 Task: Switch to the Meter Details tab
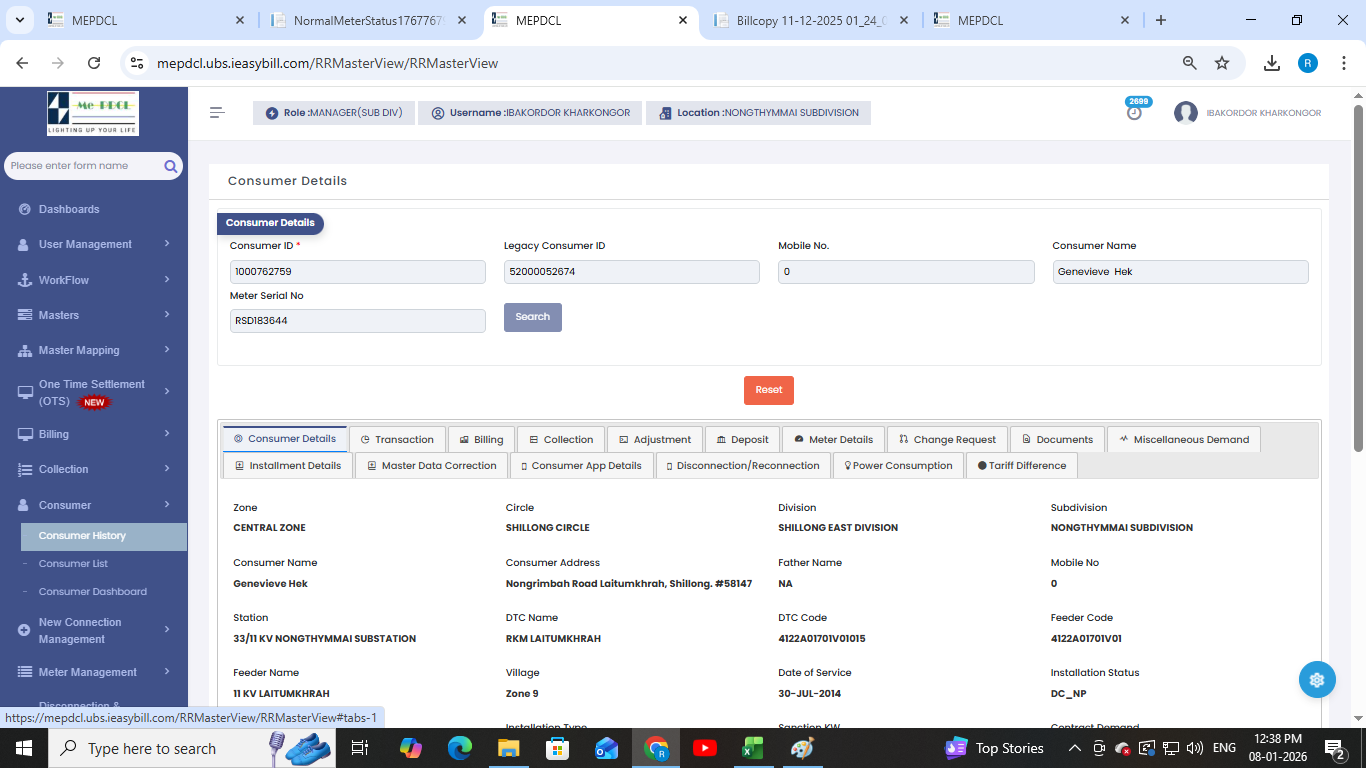tap(833, 439)
